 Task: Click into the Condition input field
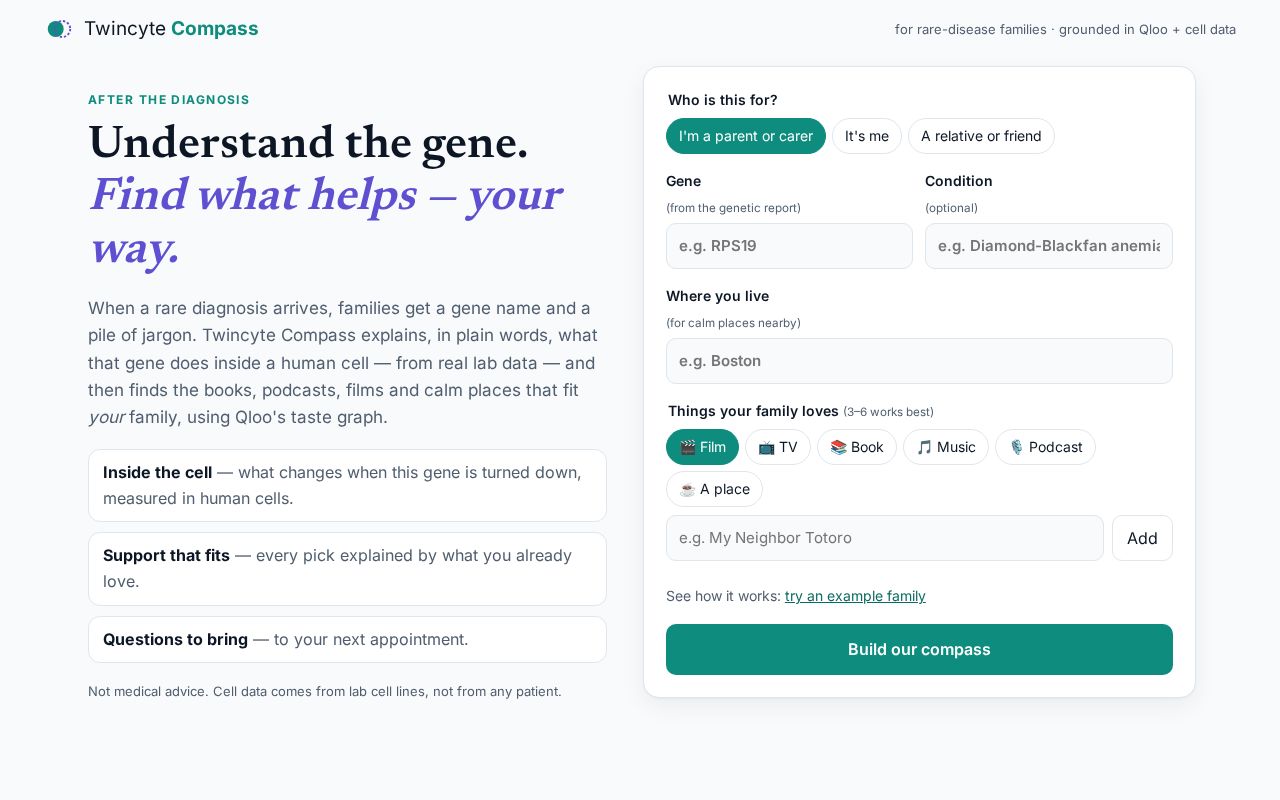(1049, 246)
